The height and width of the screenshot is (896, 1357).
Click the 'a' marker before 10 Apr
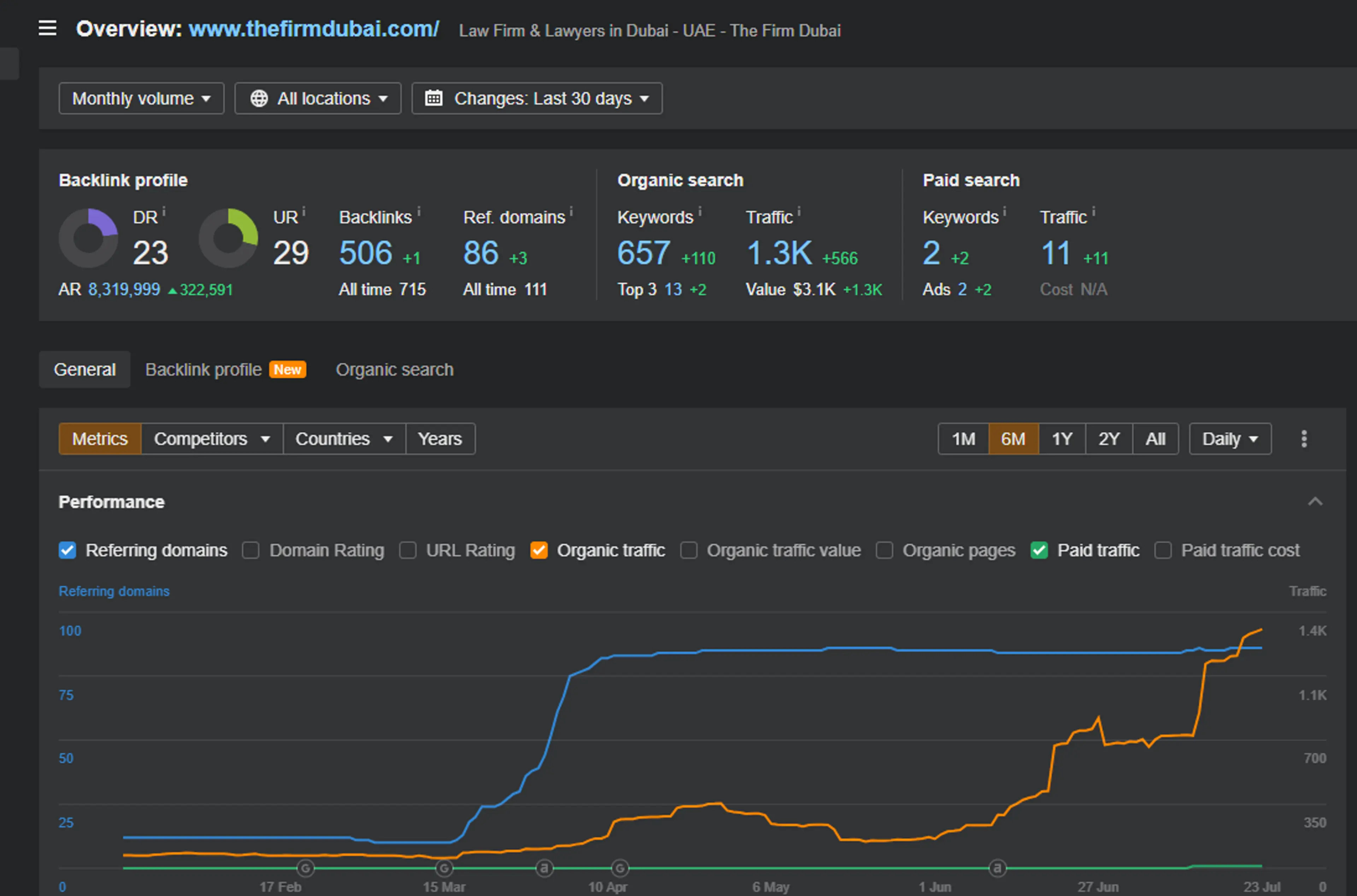tap(545, 868)
